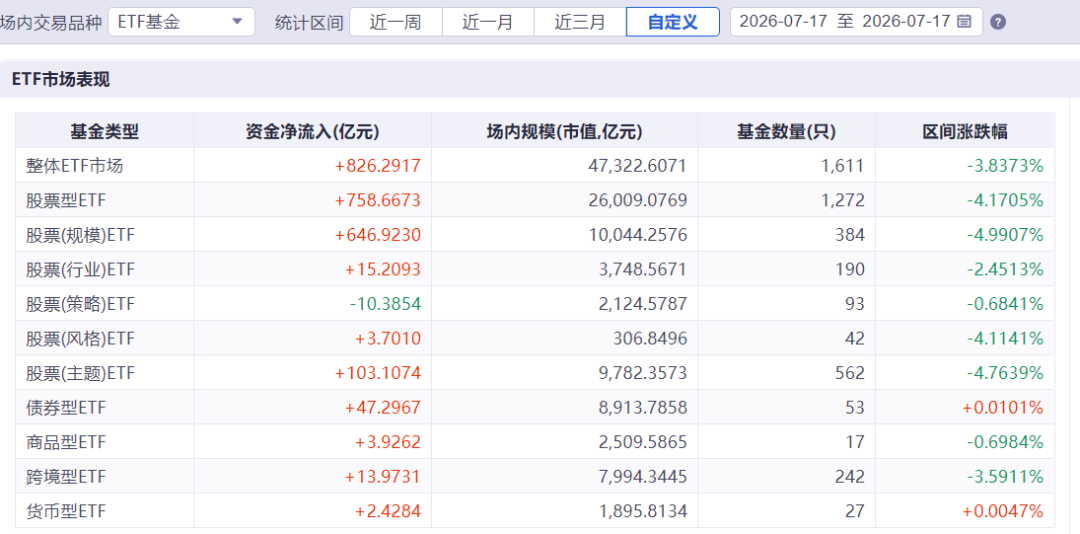1080x534 pixels.
Task: Click the net inflow value +758.6673
Action: (x=377, y=200)
